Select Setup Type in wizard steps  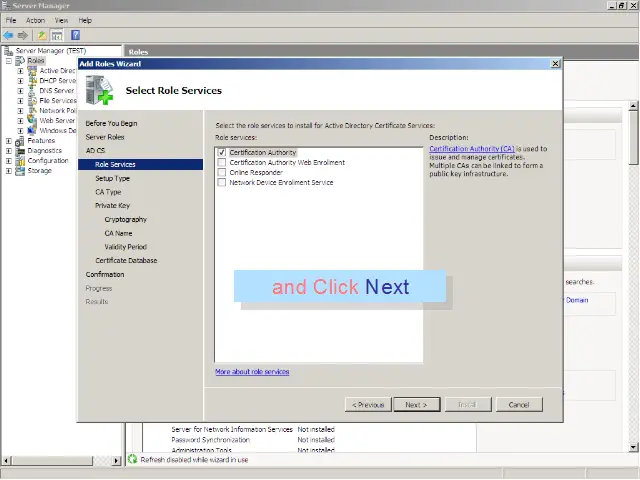pyautogui.click(x=112, y=178)
